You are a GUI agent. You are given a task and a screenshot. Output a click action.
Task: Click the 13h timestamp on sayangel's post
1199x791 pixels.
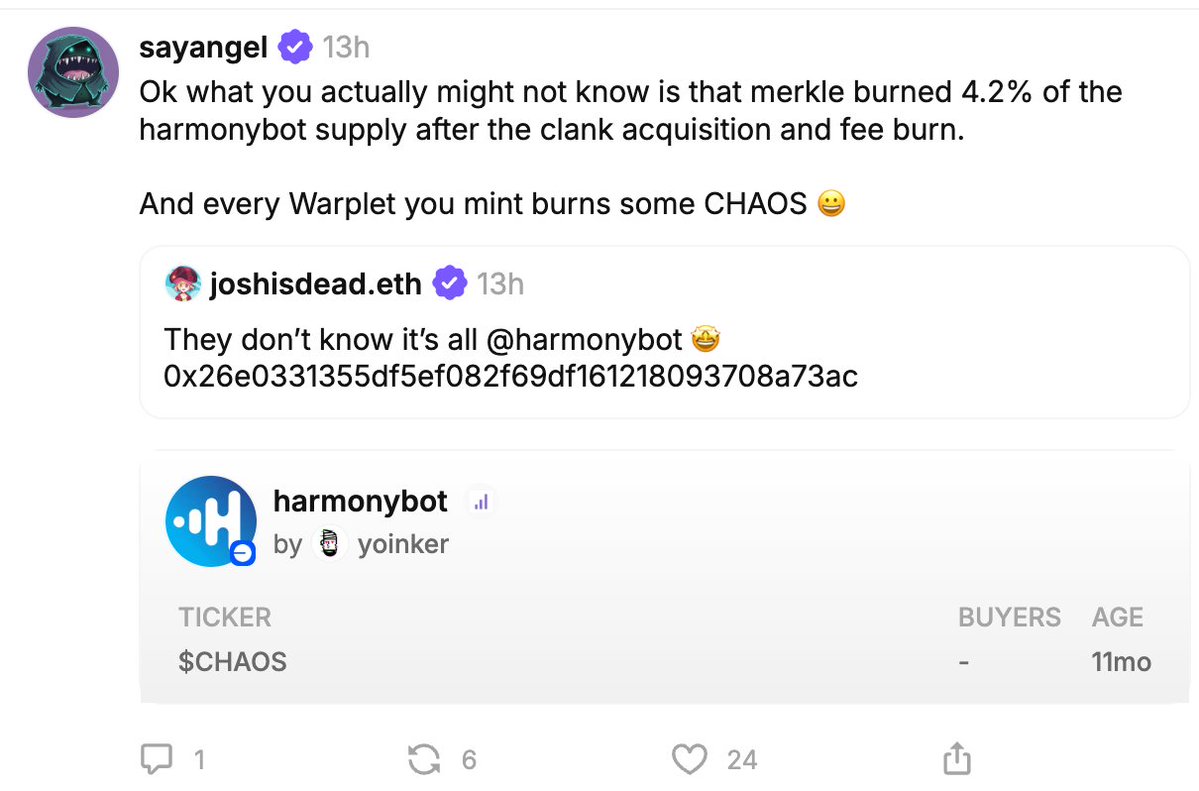click(x=346, y=46)
